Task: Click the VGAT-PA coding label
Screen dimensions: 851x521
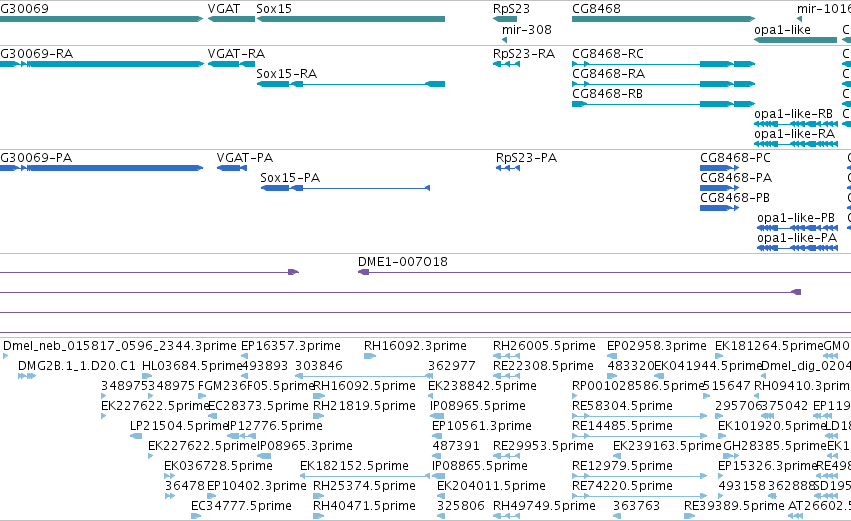Action: click(x=245, y=158)
